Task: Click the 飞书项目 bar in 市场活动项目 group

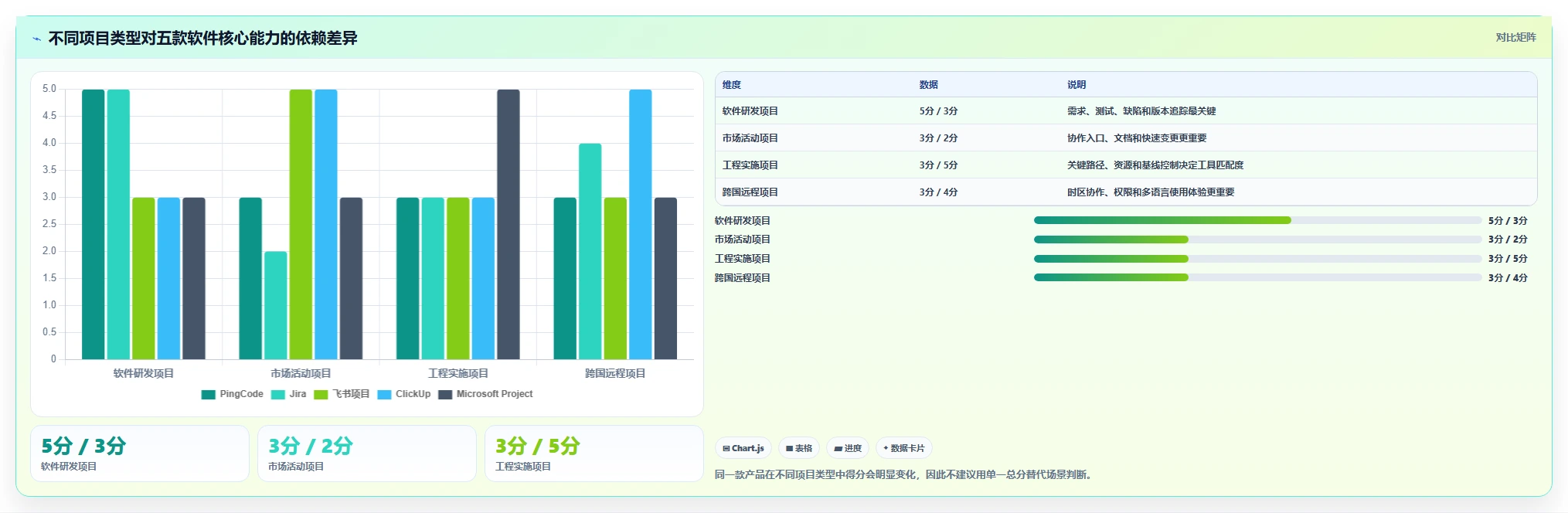Action: point(301,224)
